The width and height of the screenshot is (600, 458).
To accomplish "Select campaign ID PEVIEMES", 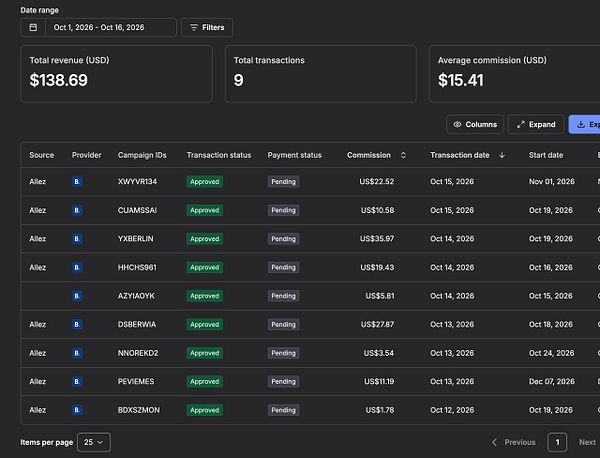I will pos(136,381).
